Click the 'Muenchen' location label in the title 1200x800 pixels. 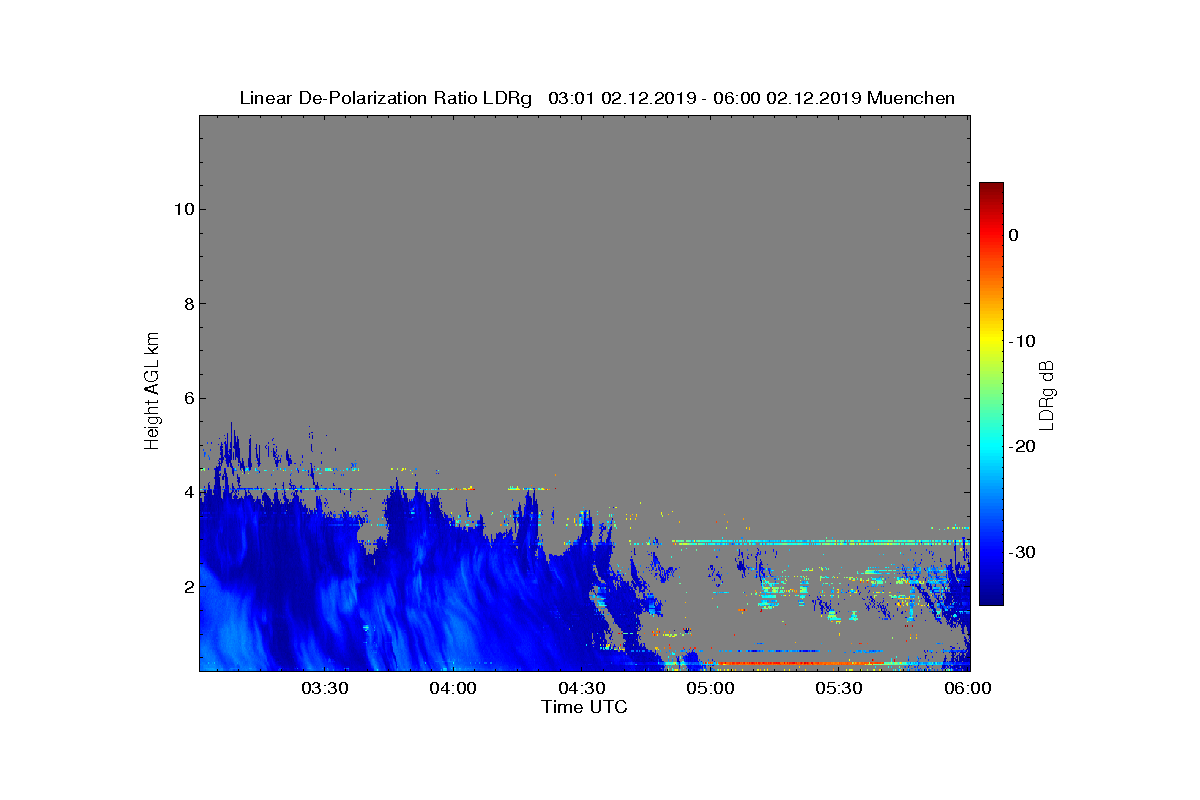(x=911, y=98)
